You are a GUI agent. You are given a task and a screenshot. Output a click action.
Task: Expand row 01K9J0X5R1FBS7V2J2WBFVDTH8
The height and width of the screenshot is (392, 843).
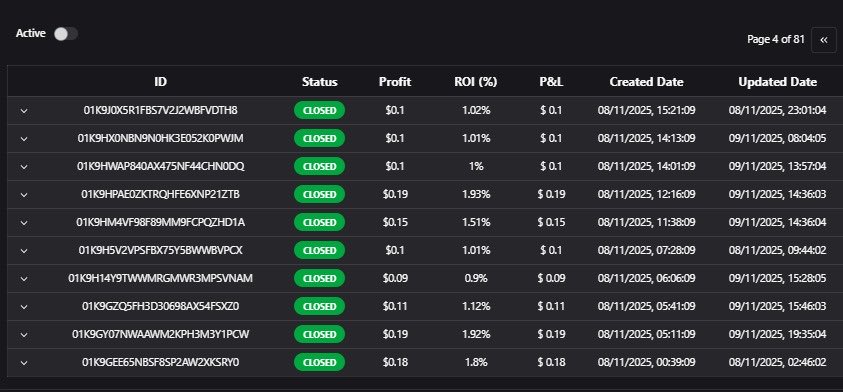coord(24,111)
